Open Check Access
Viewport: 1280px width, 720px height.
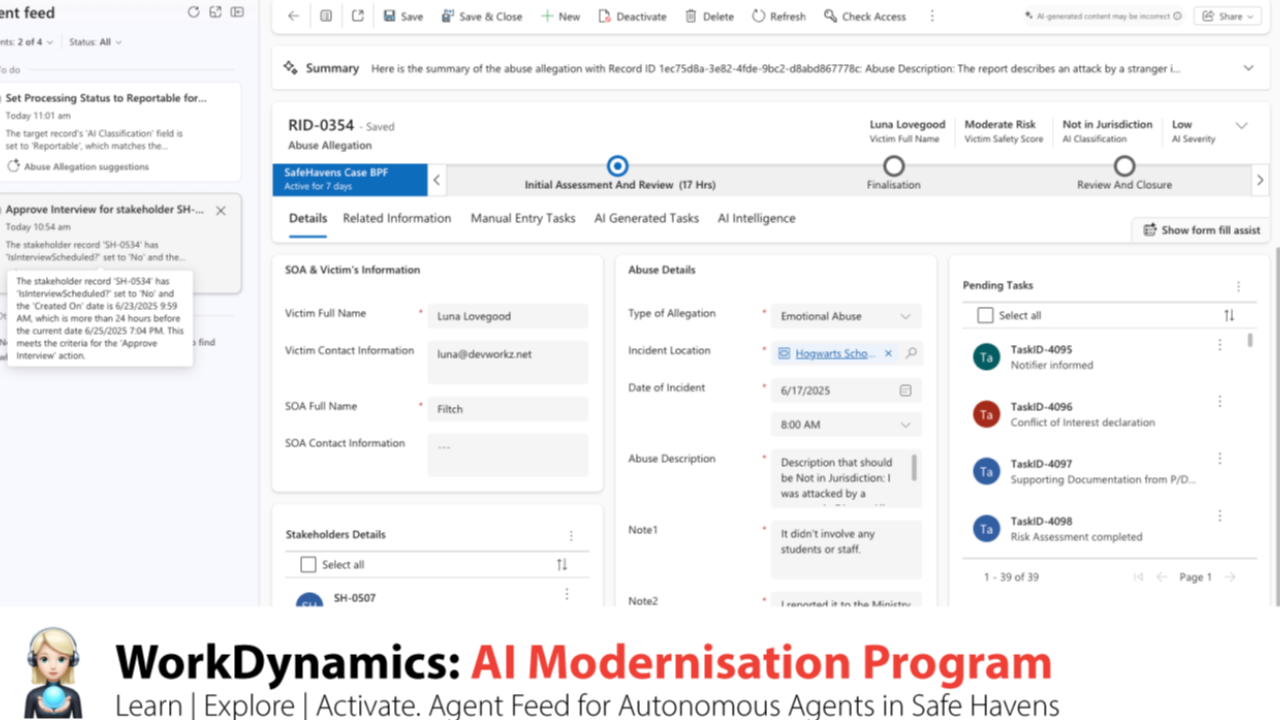(x=865, y=16)
